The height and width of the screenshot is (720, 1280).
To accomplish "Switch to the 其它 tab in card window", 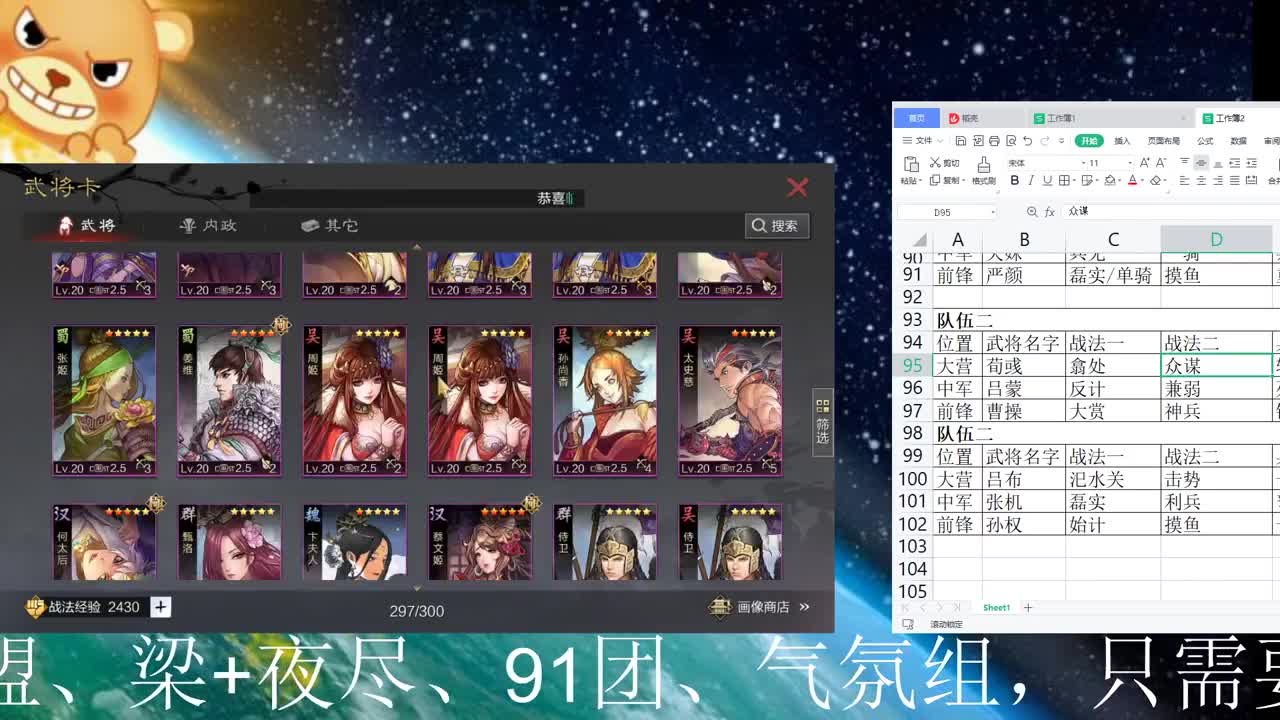I will click(330, 225).
